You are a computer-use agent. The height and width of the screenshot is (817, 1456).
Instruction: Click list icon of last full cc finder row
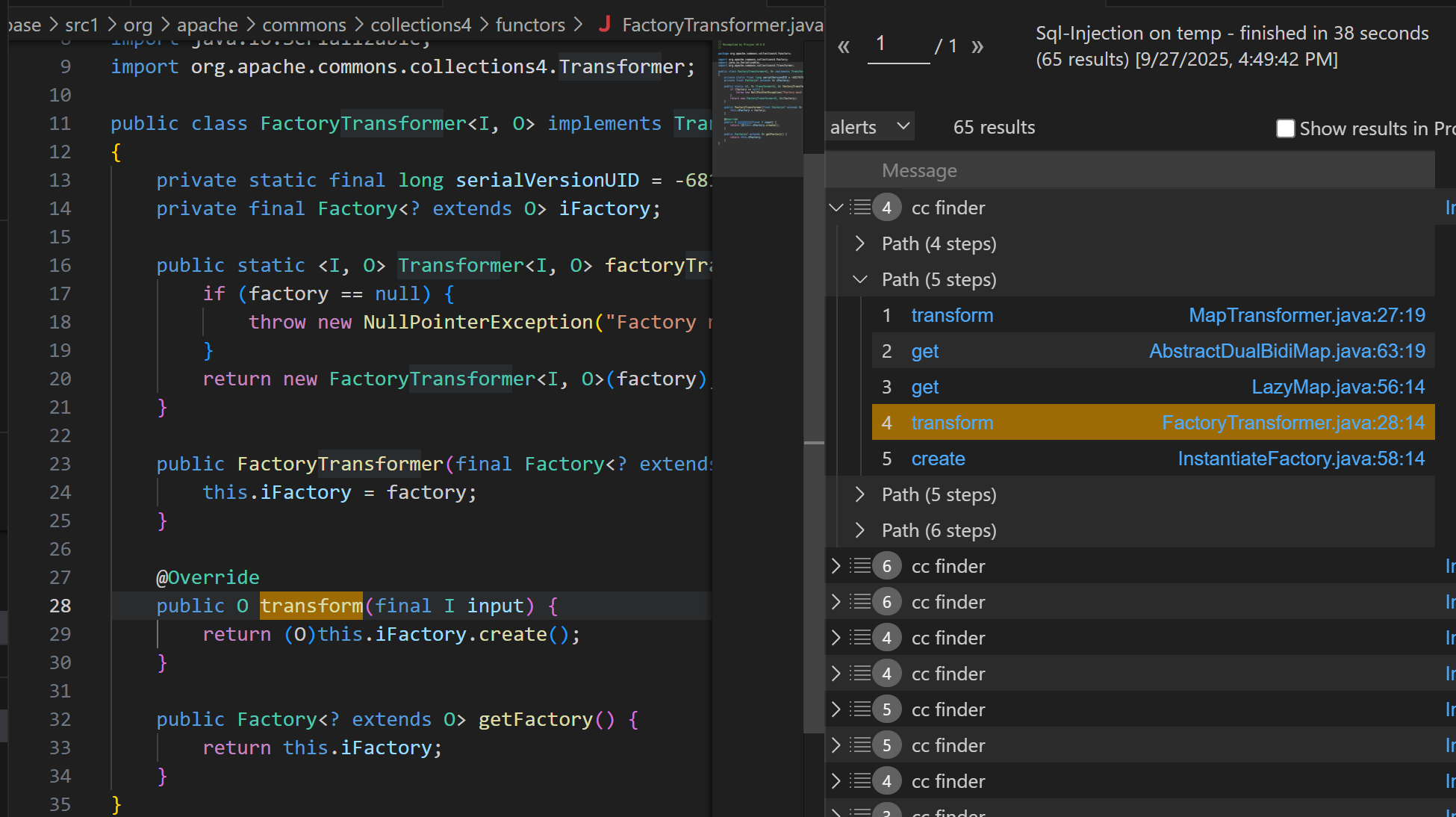click(x=861, y=781)
